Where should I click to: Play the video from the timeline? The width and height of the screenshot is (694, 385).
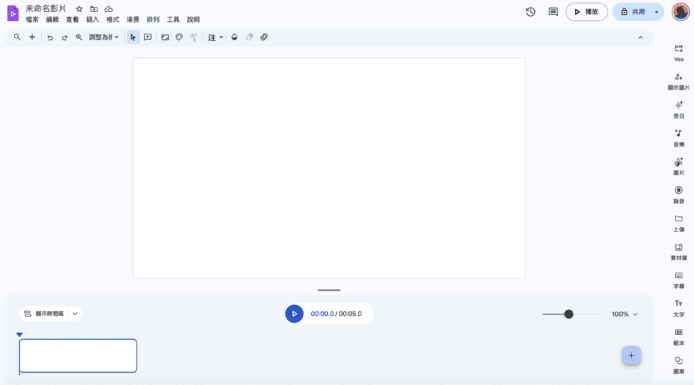tap(294, 314)
